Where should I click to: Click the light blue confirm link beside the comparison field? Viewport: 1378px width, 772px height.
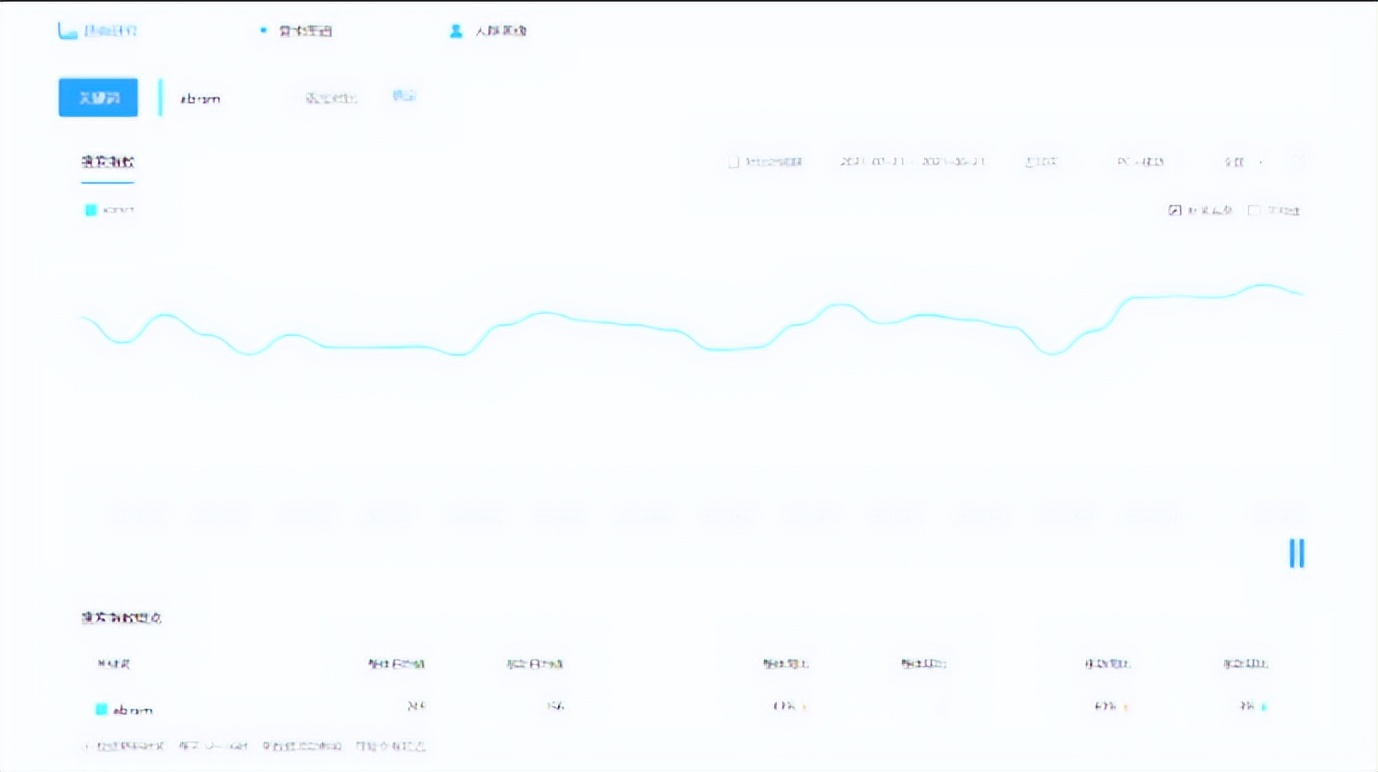pos(404,96)
